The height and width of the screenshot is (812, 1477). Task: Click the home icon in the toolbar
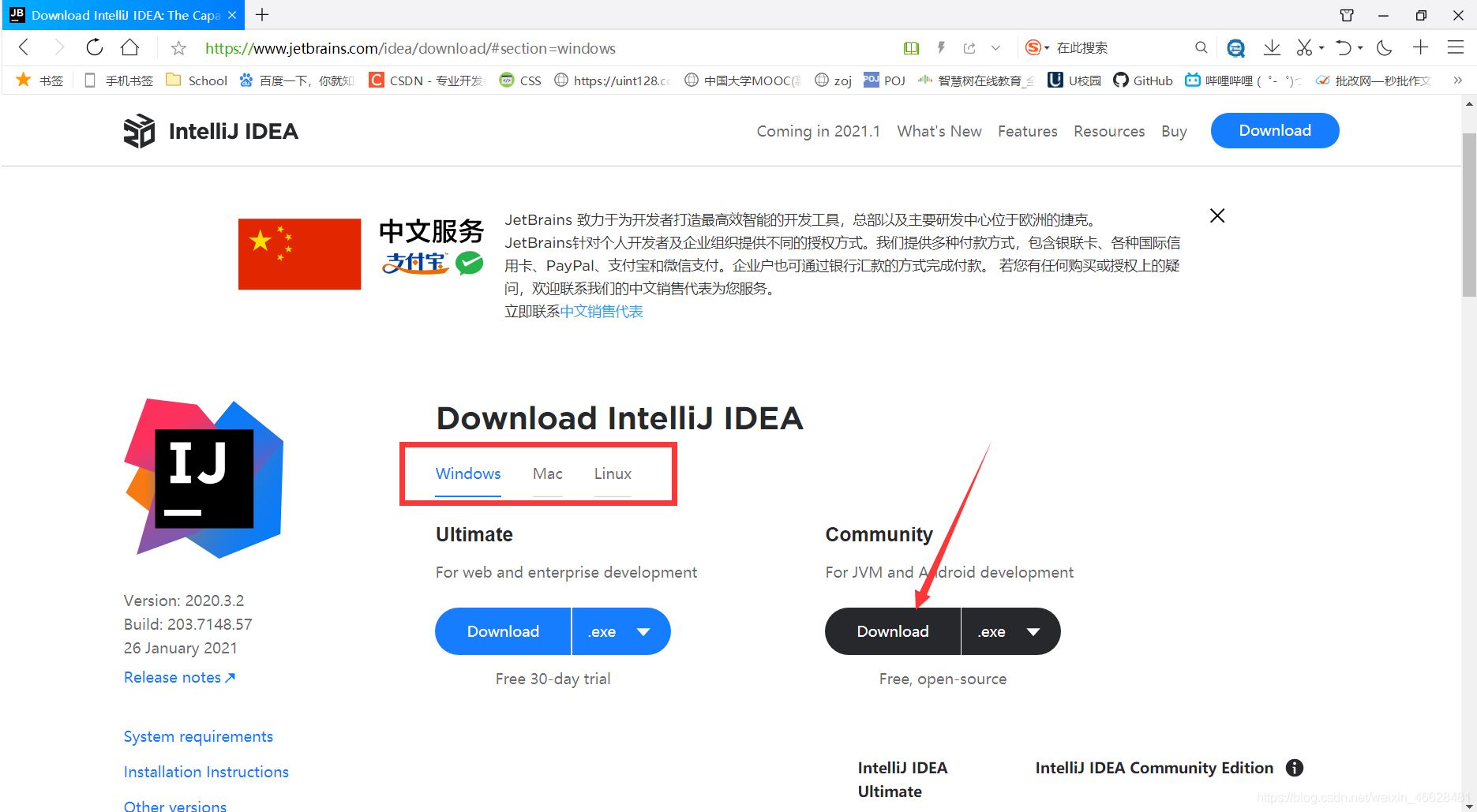click(130, 47)
